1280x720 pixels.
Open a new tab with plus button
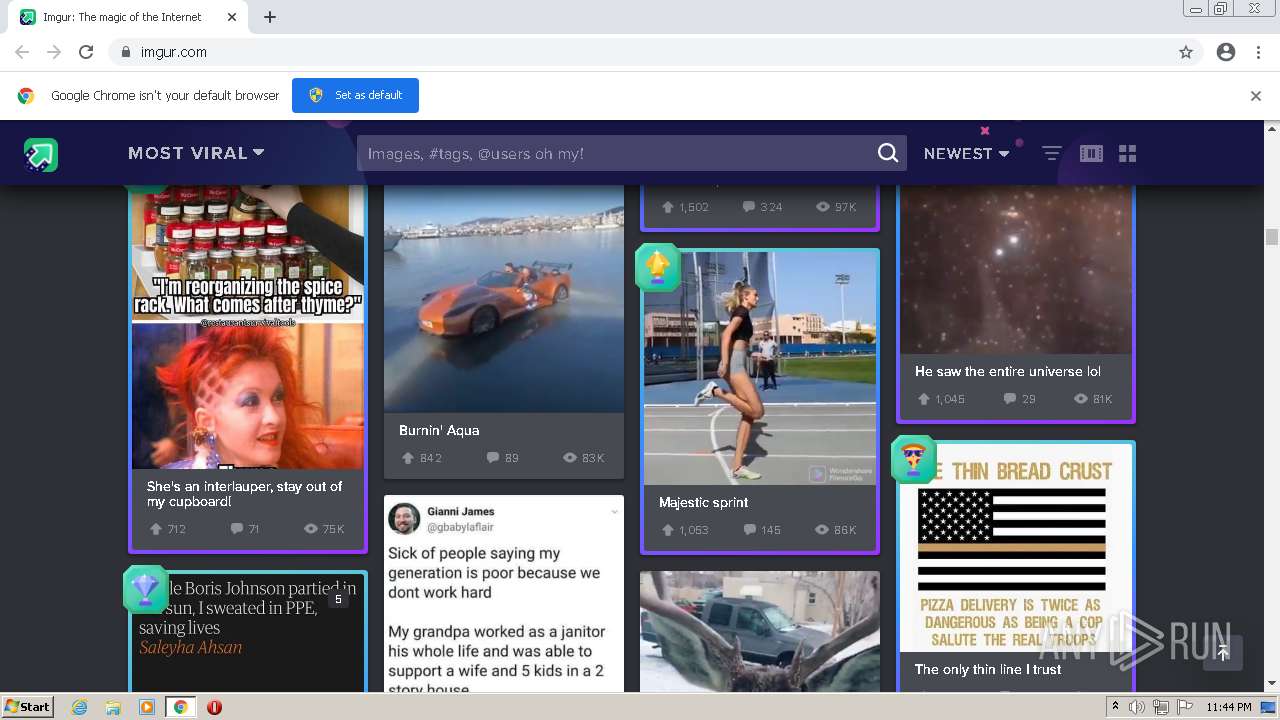[270, 17]
